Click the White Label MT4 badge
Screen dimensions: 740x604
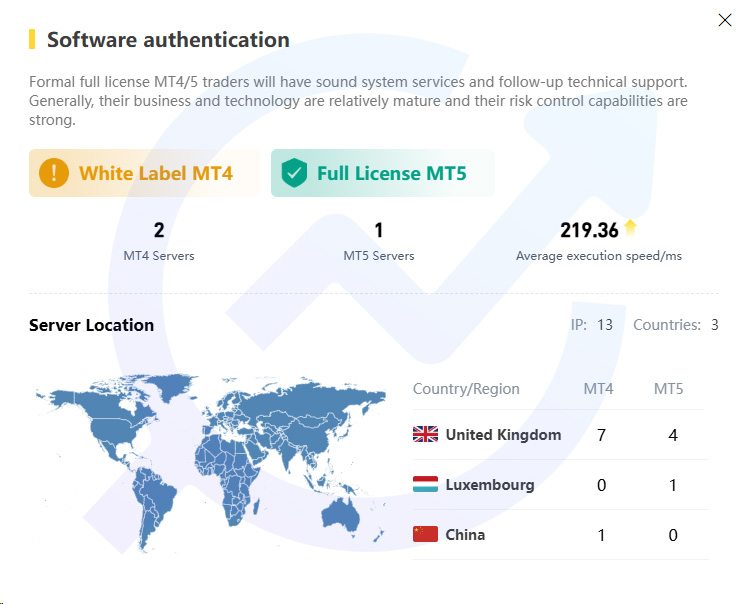click(144, 173)
